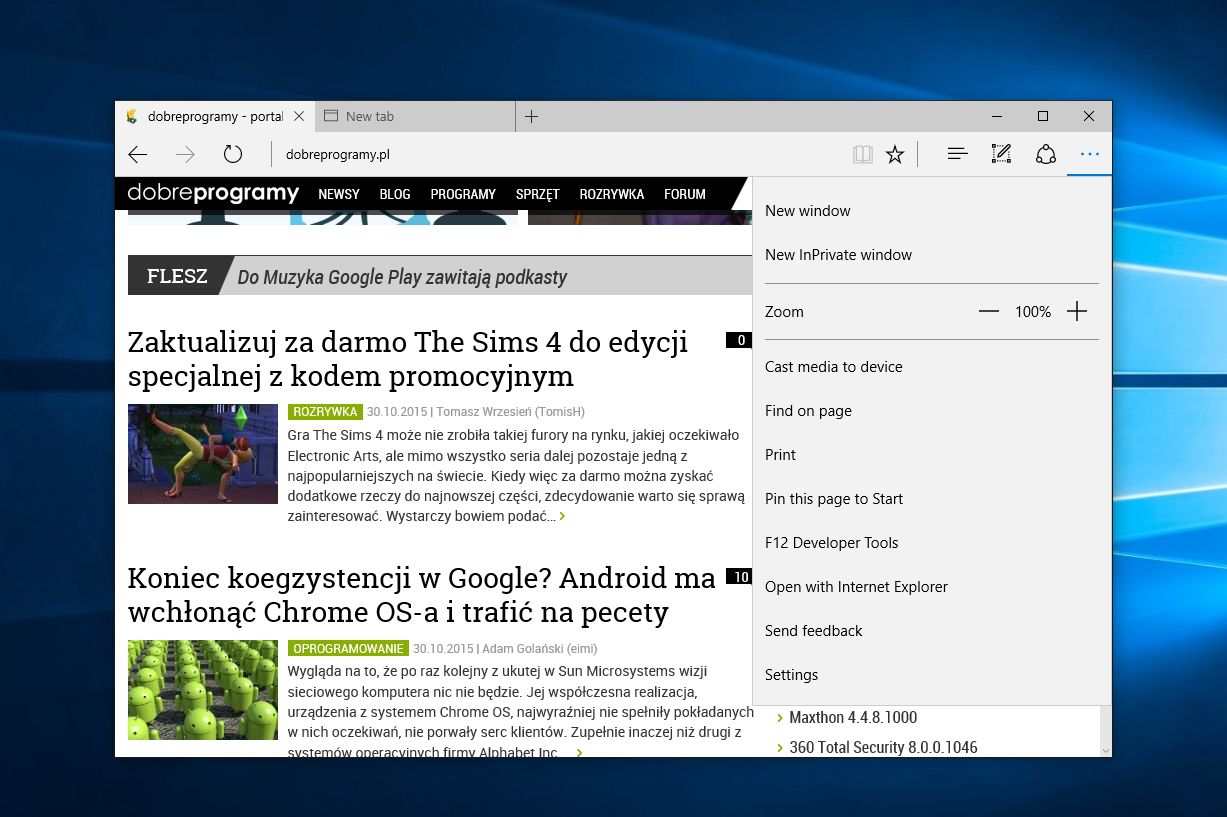The image size is (1227, 817).
Task: Click the Android robots thumbnail
Action: pos(203,690)
